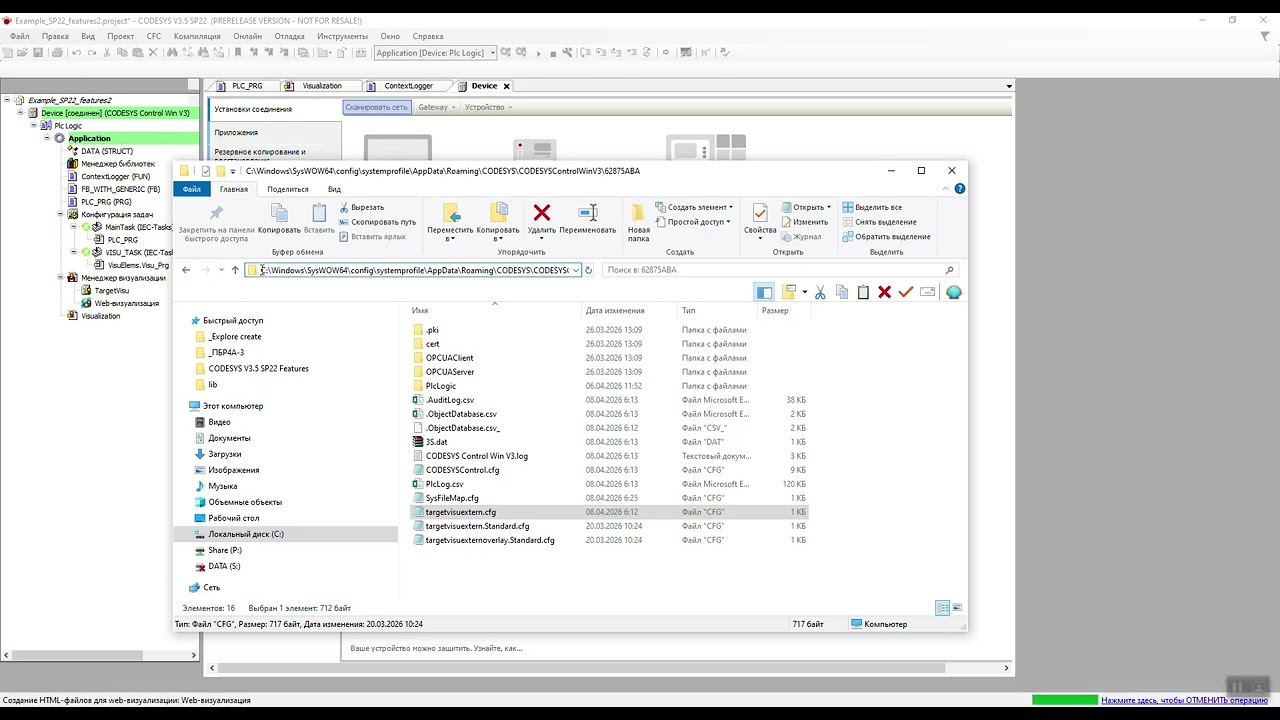
Task: Click the clipboard paste icon in secondary toolbar
Action: 863,292
